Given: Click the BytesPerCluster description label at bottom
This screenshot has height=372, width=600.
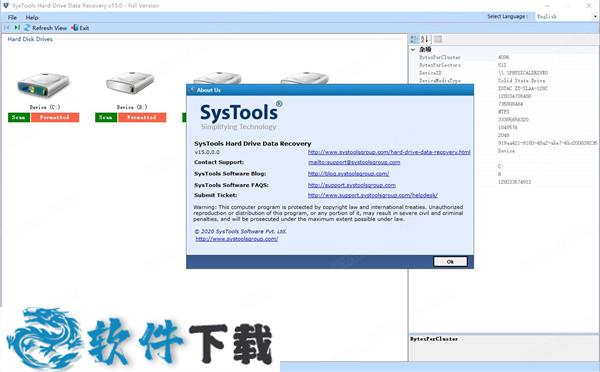Looking at the screenshot, I should (x=434, y=339).
